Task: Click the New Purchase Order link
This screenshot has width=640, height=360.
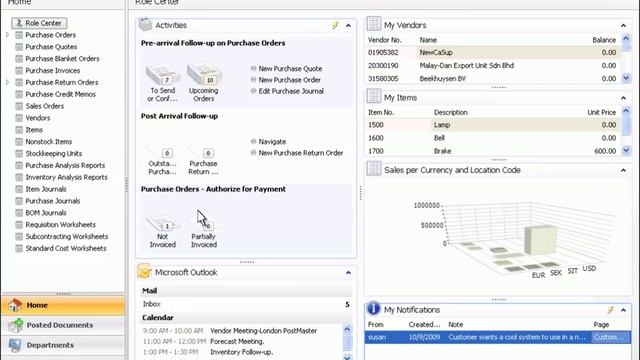Action: tap(289, 80)
